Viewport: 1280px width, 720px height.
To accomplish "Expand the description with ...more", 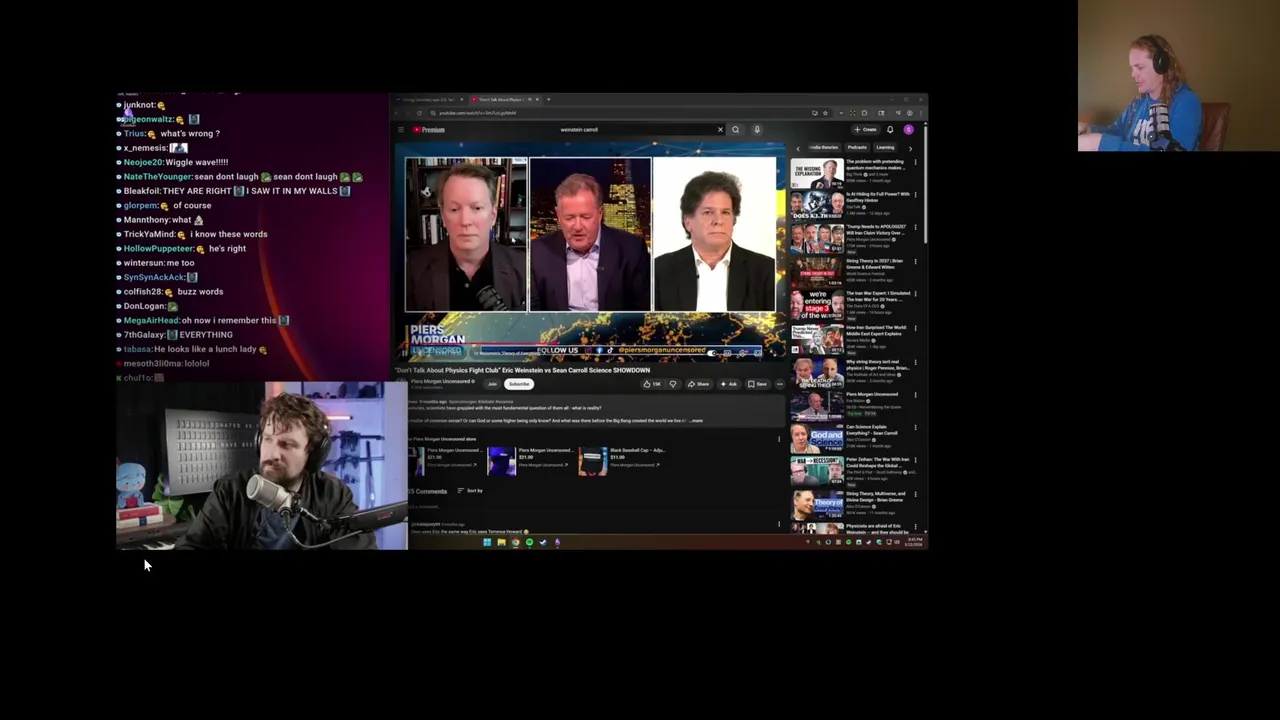I will coord(695,420).
